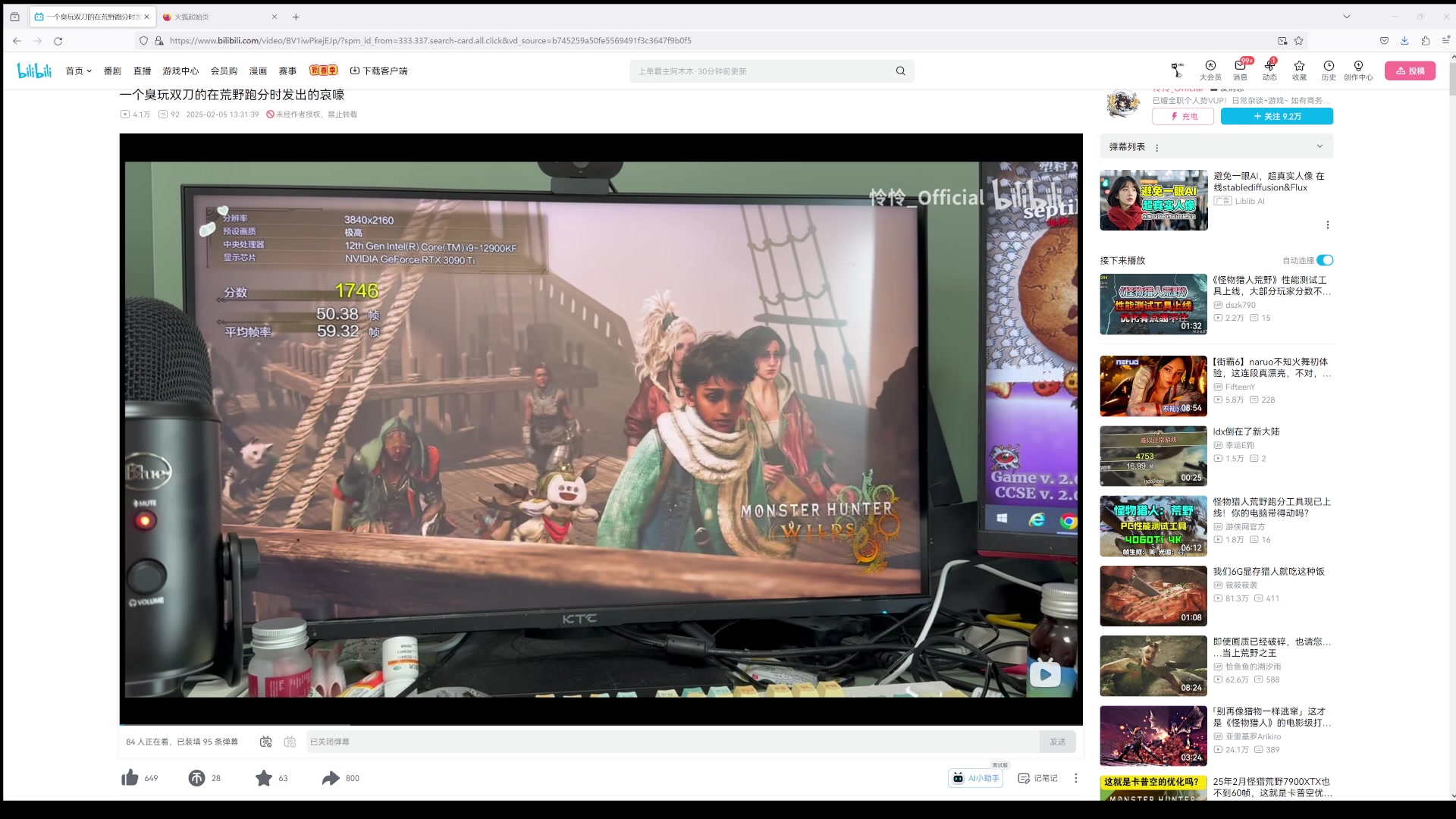This screenshot has height=819, width=1456.
Task: Open the list all tabs dropdown
Action: pyautogui.click(x=1347, y=17)
